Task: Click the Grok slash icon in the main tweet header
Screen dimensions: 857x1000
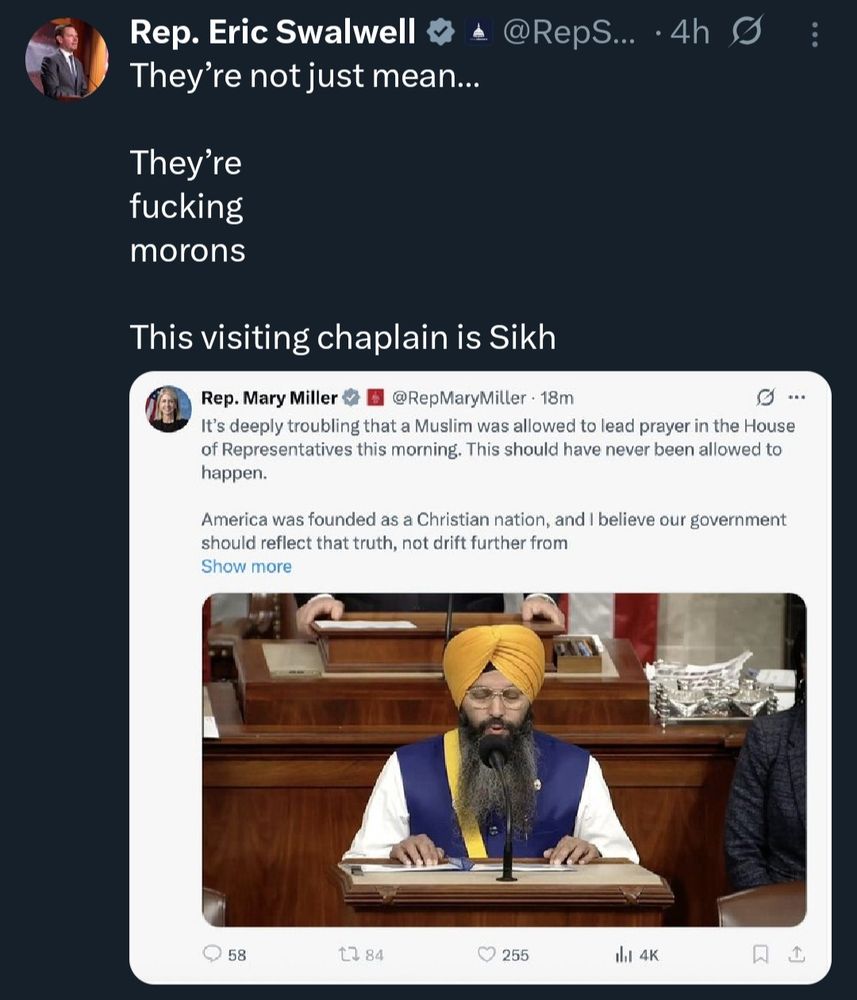Action: (746, 31)
